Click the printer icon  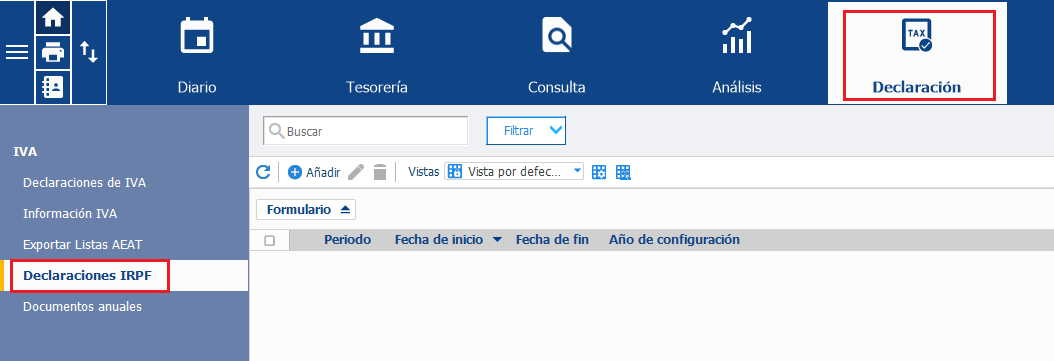pos(52,52)
